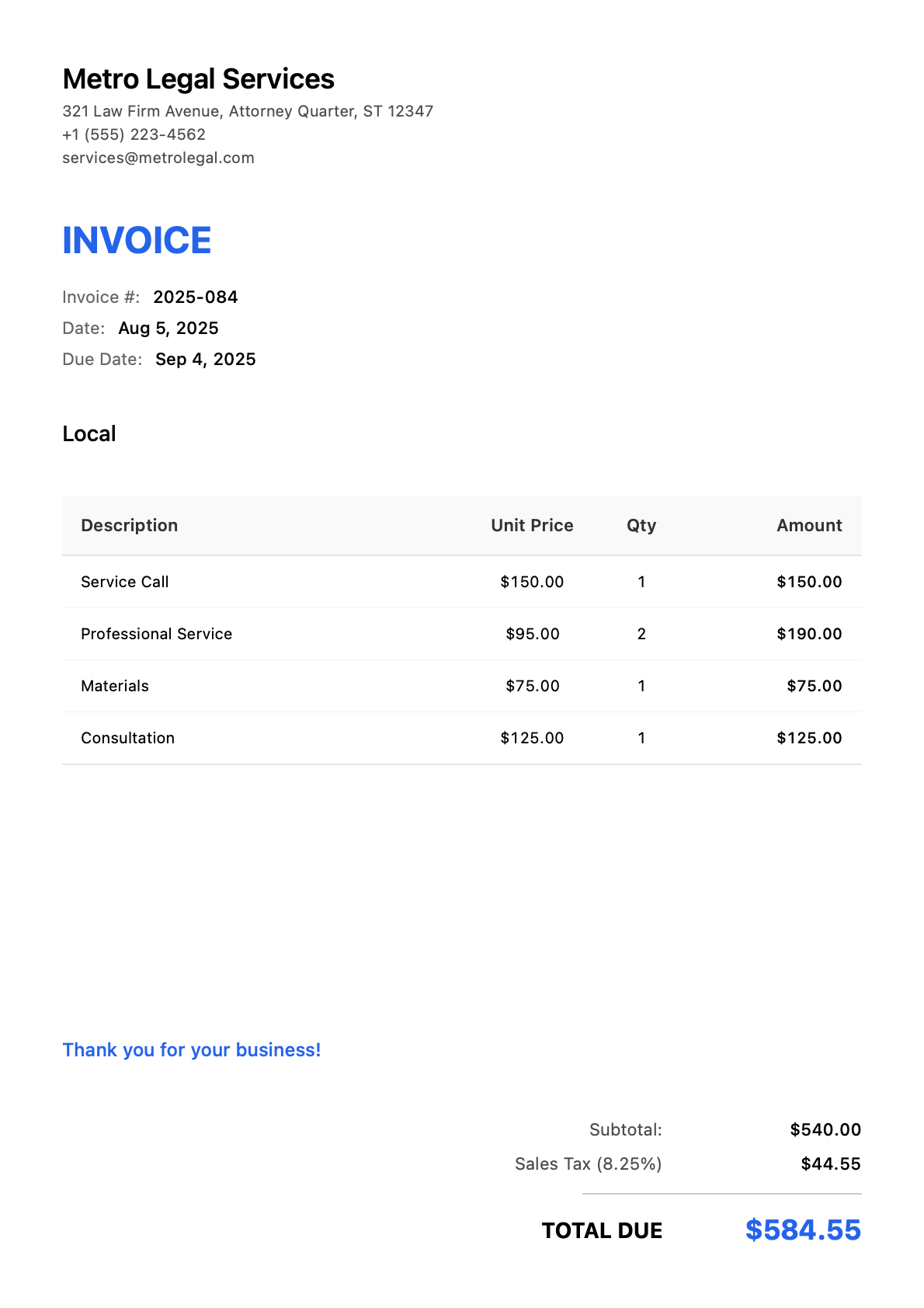Image resolution: width=924 pixels, height=1308 pixels.
Task: Click the Consultation amount $125.00
Action: (809, 738)
